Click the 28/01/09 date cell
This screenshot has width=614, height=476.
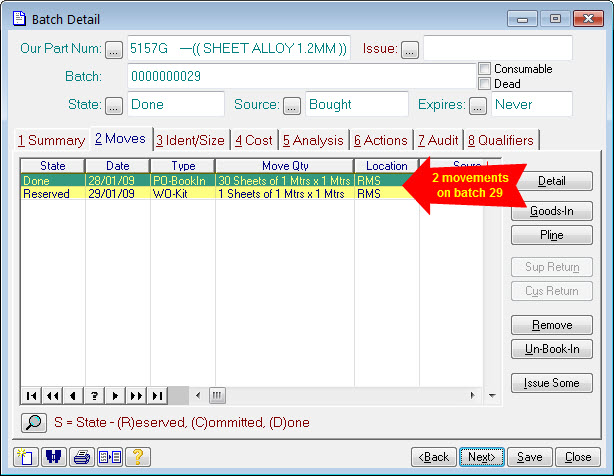point(117,180)
